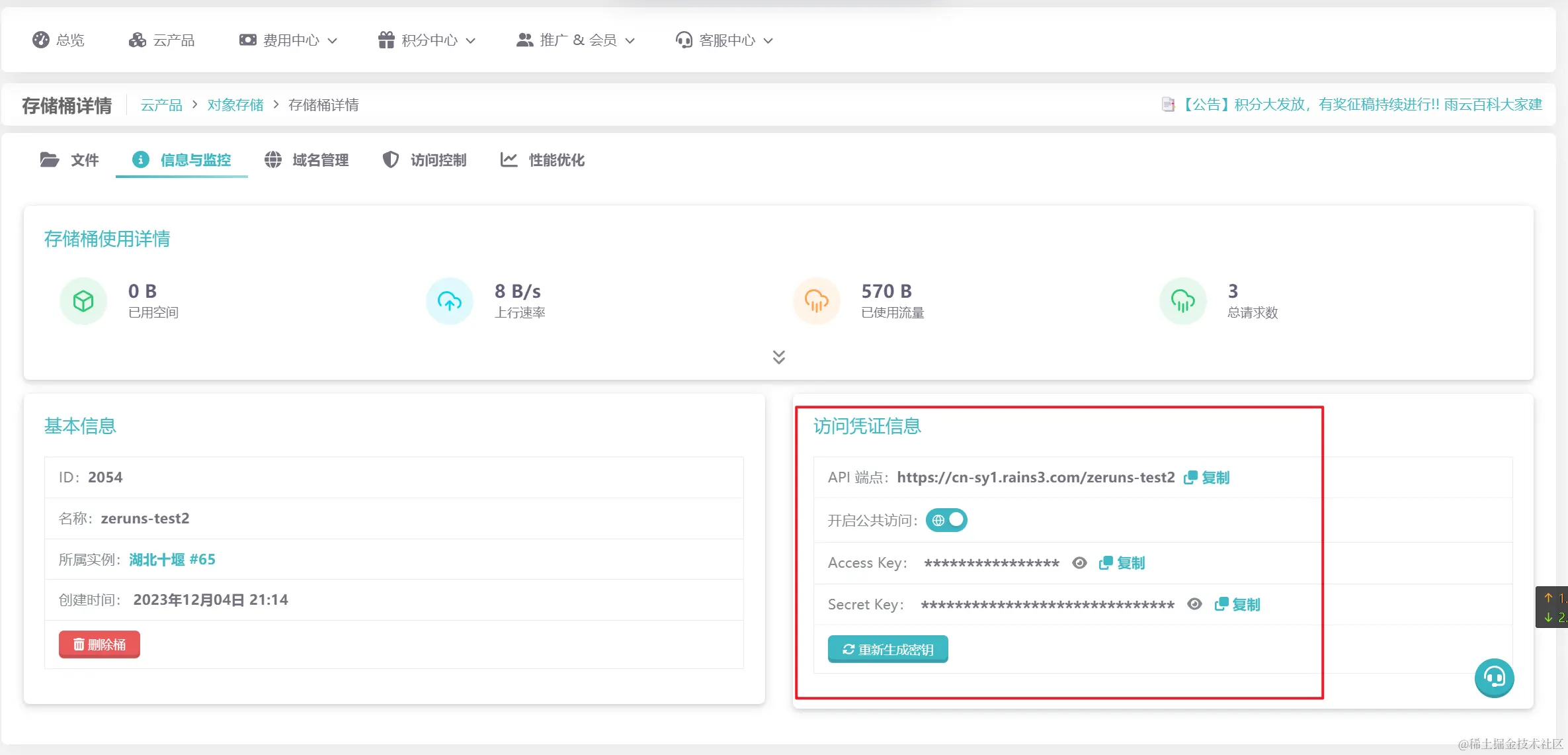Open the 湖北十堰 #65 instance link
Image resolution: width=1568 pixels, height=755 pixels.
pyautogui.click(x=172, y=560)
